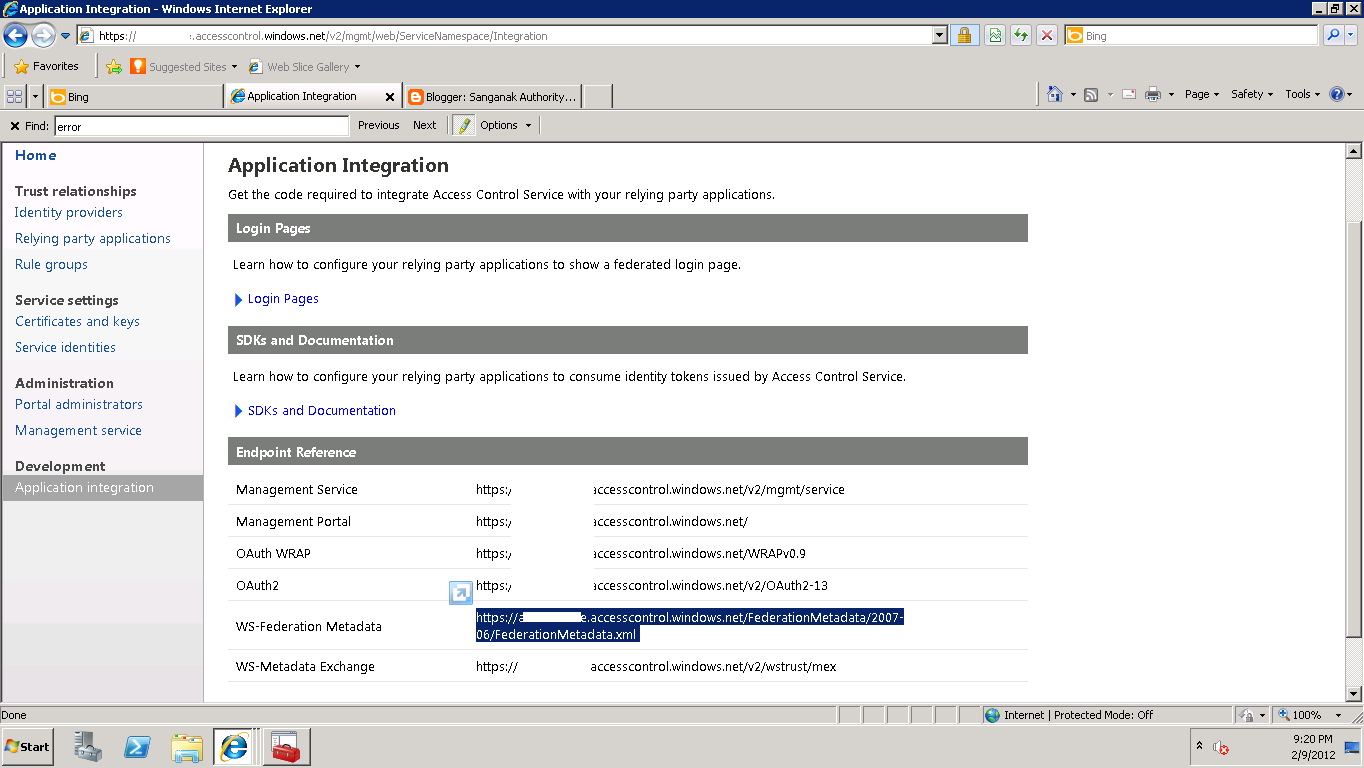Click inside the Find search box
Screen dimensions: 1364x768
tap(200, 125)
